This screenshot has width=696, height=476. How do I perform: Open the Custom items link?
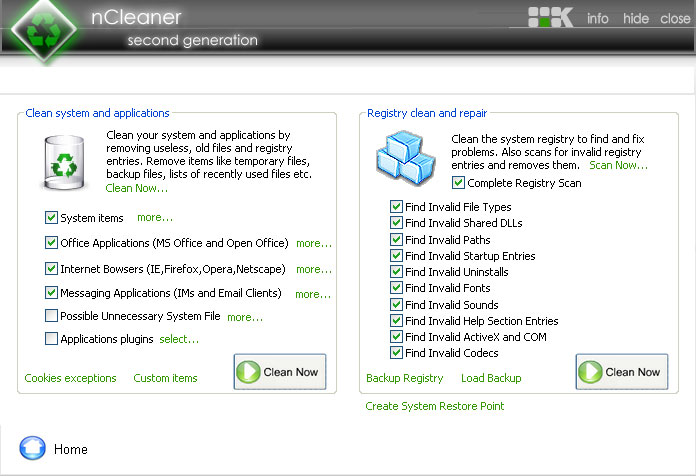pyautogui.click(x=165, y=378)
